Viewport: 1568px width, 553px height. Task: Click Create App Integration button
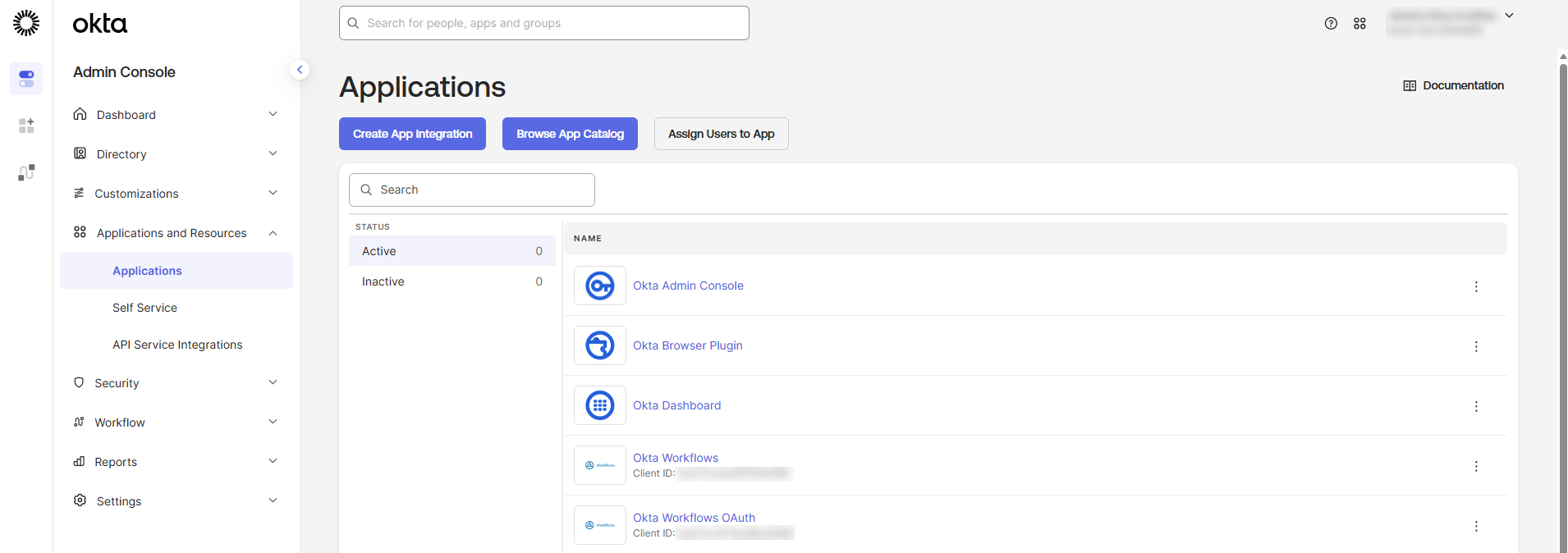(x=412, y=134)
